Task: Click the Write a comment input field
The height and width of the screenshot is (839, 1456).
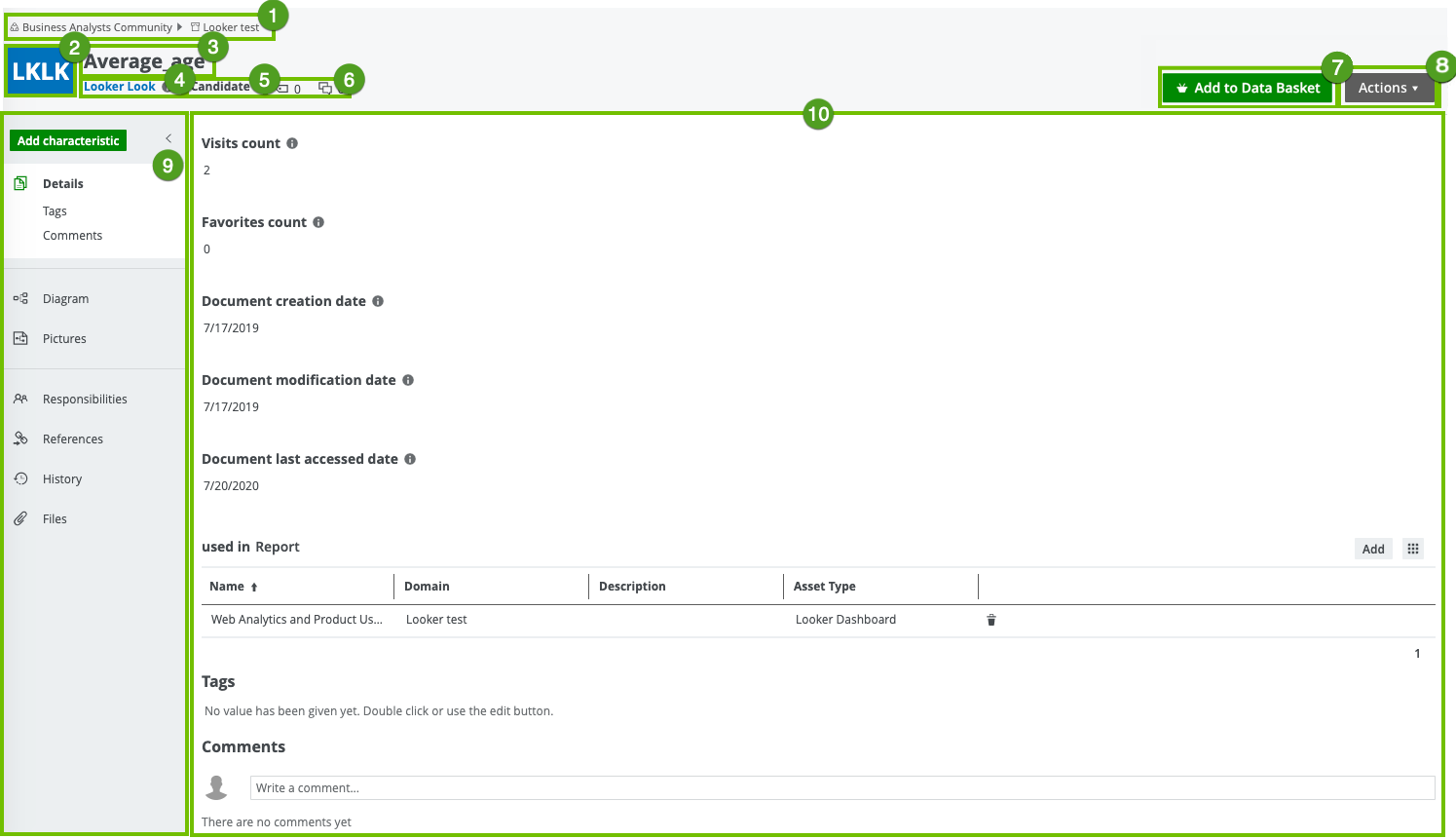Action: coord(841,788)
